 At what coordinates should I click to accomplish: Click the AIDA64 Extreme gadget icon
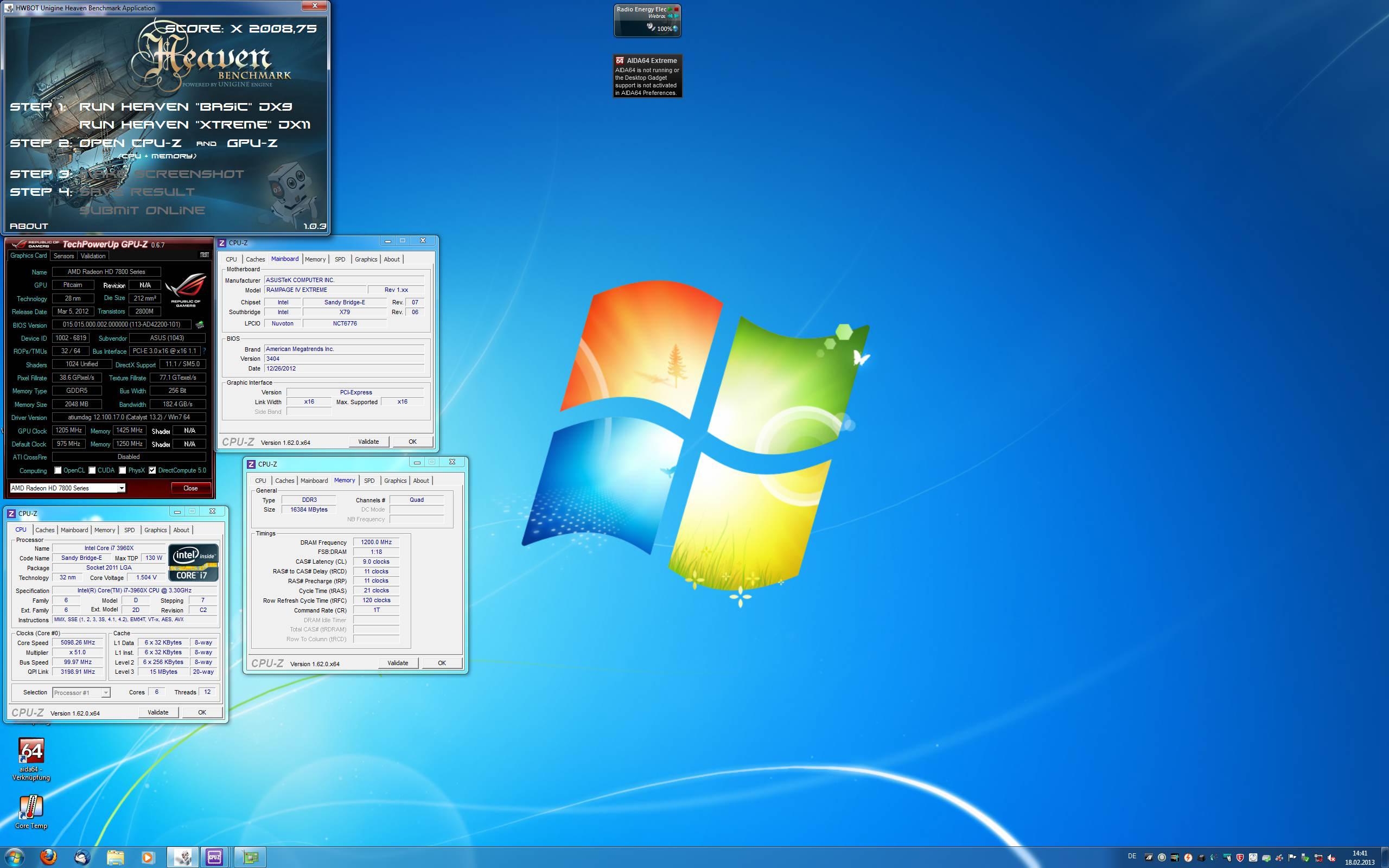click(620, 60)
